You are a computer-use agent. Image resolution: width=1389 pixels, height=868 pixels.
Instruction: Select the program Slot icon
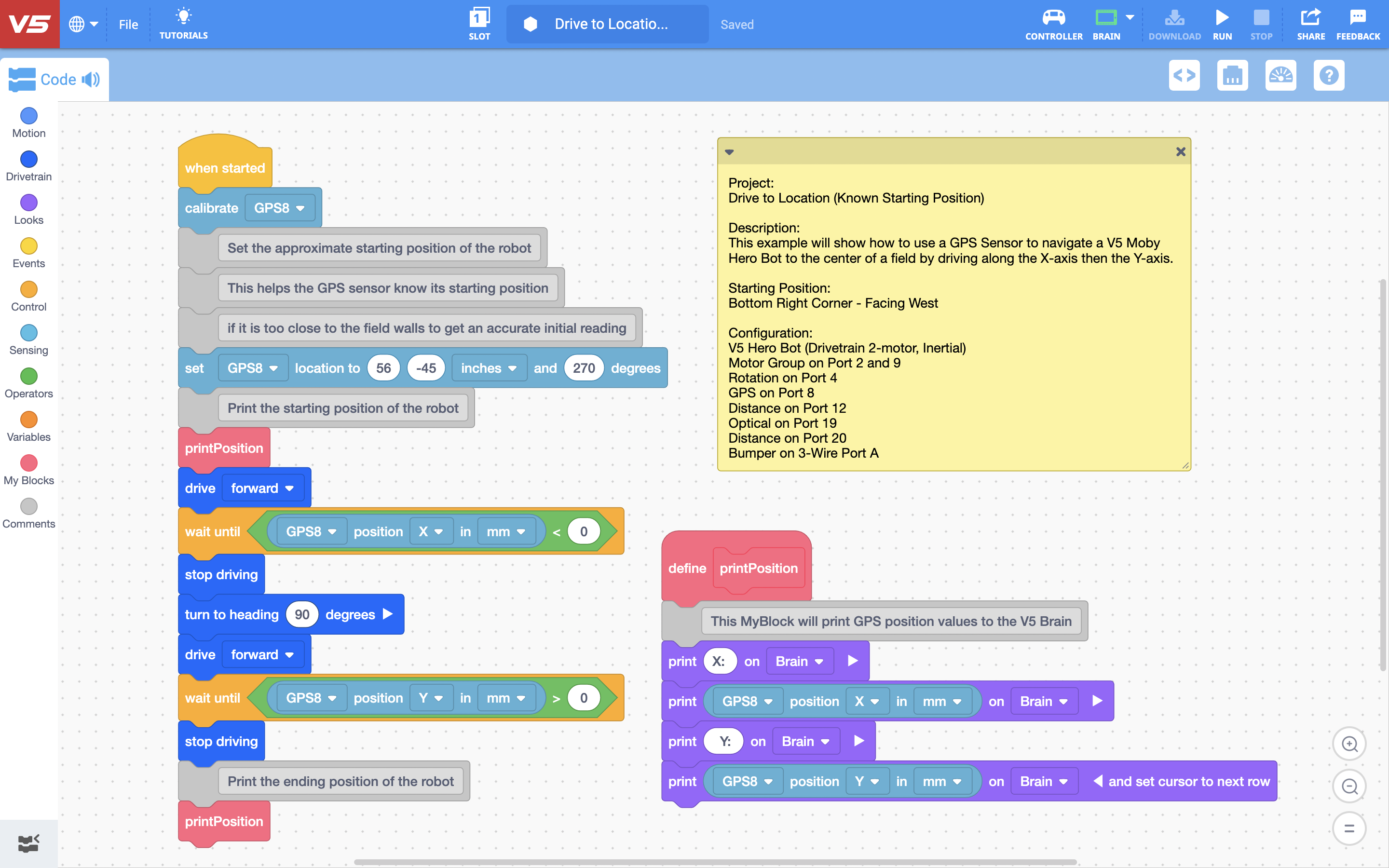[x=479, y=24]
